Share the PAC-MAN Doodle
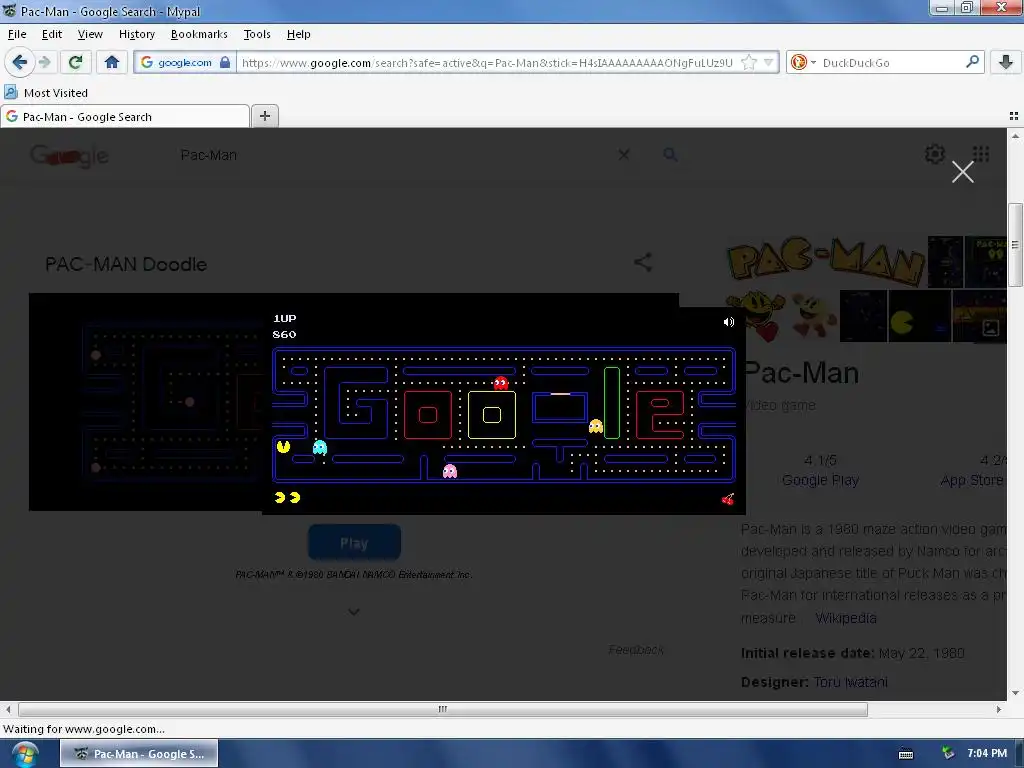 click(643, 263)
